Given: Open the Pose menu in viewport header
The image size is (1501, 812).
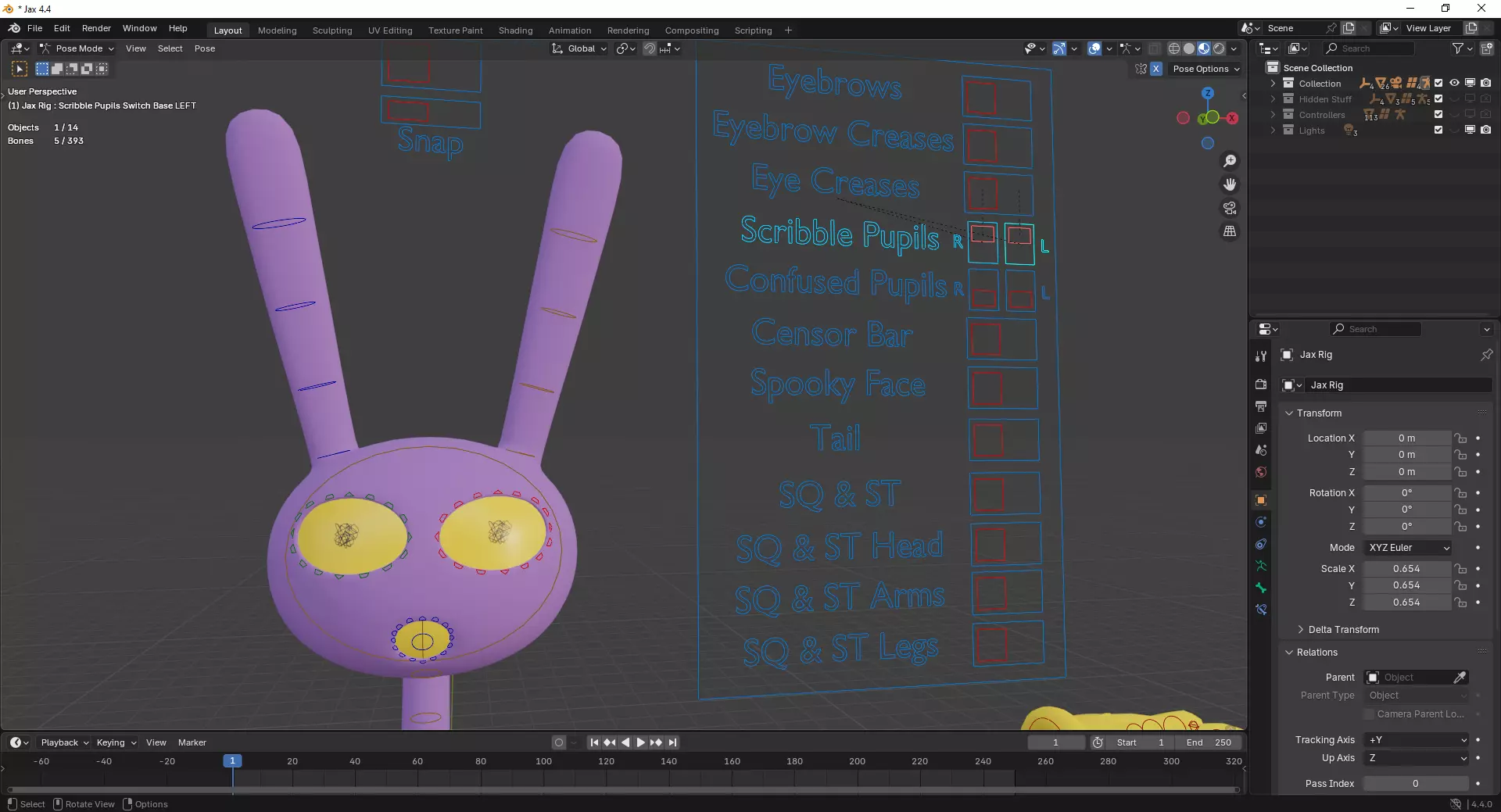Looking at the screenshot, I should click(x=205, y=48).
